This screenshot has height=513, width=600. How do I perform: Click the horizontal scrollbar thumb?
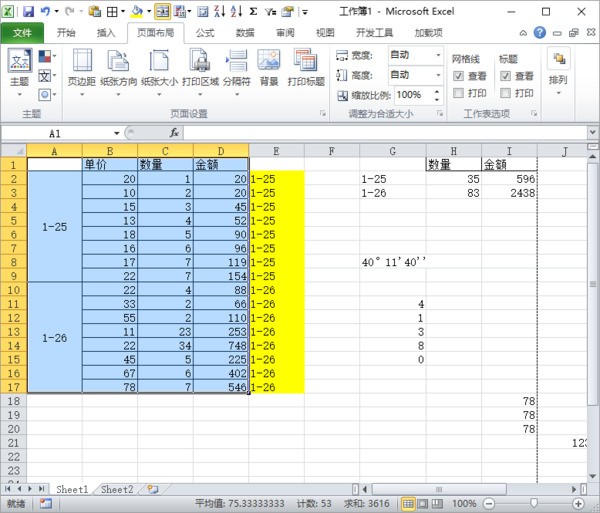click(439, 489)
